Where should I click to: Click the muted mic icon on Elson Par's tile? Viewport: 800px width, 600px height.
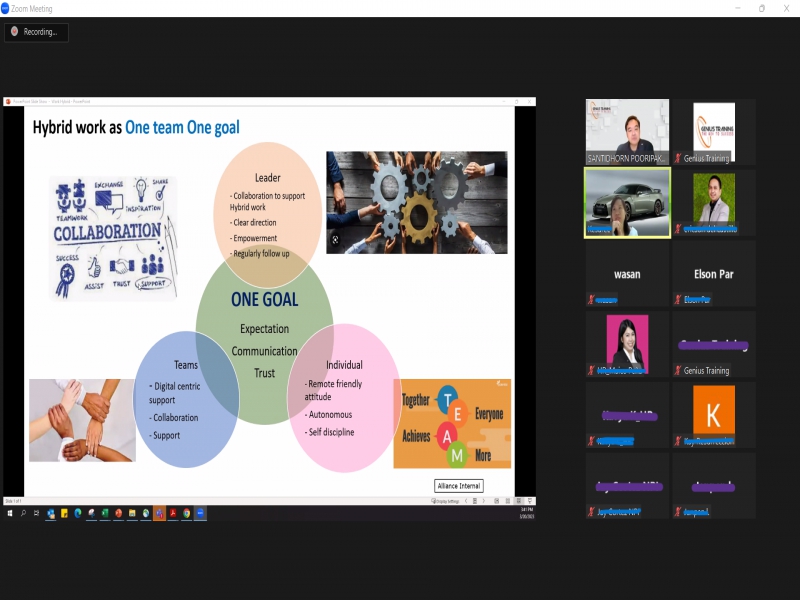[678, 299]
